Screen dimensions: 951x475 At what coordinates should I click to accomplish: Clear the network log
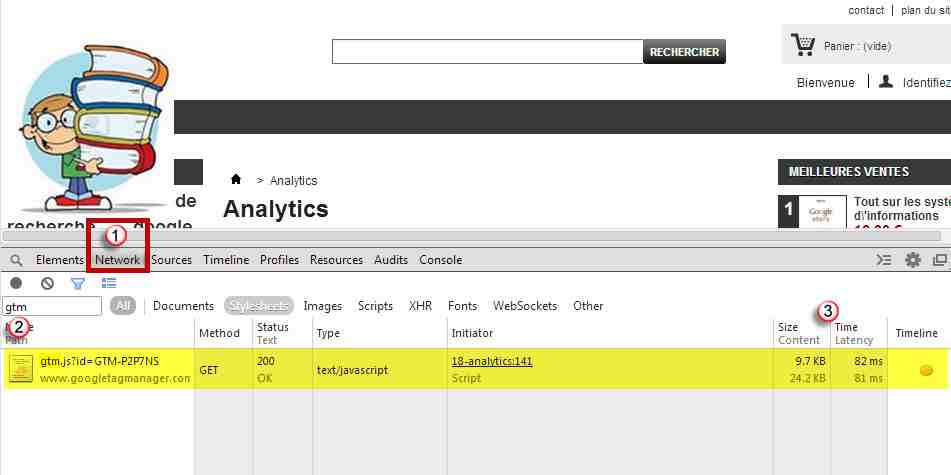point(47,283)
